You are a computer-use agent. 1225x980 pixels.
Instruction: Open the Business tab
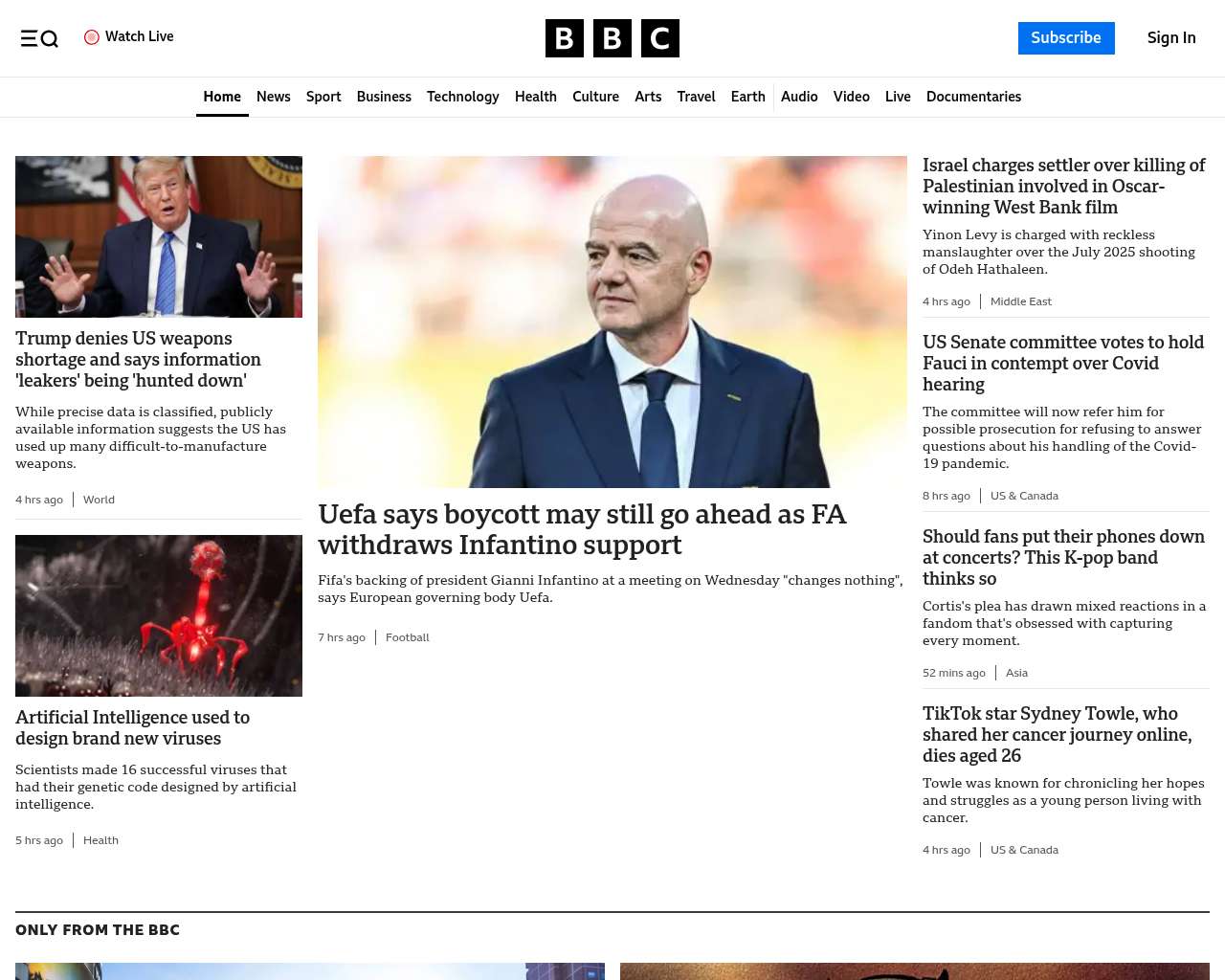point(384,97)
